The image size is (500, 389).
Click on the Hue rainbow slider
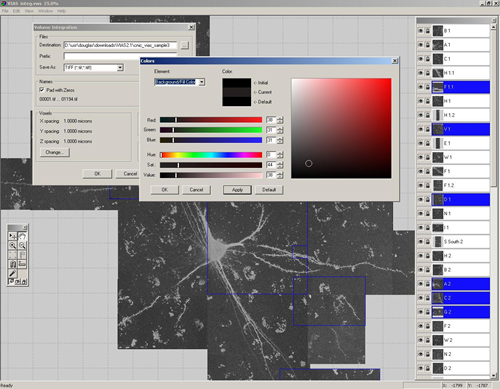211,155
